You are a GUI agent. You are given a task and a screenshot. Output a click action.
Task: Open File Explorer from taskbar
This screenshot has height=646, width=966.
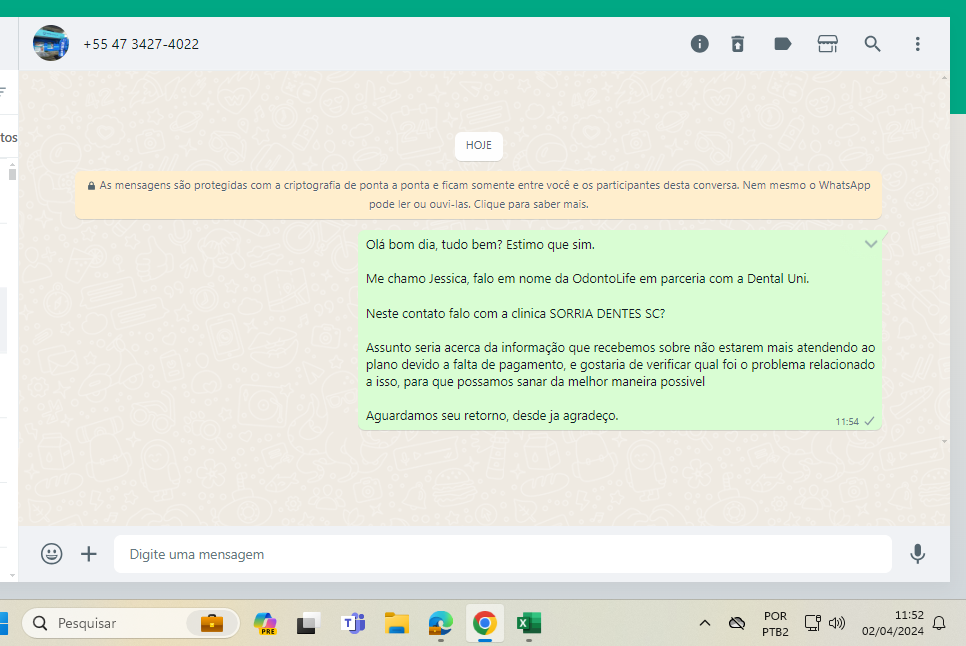pyautogui.click(x=397, y=623)
